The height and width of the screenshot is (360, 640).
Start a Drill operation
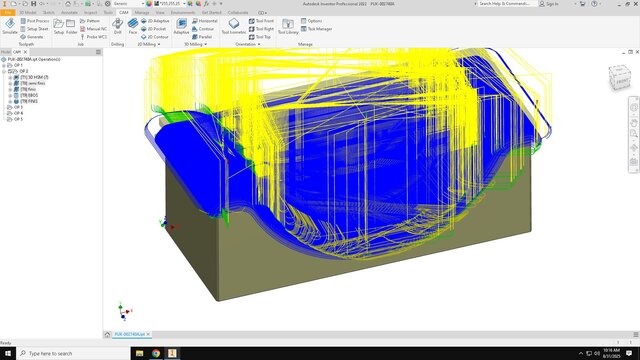point(118,27)
